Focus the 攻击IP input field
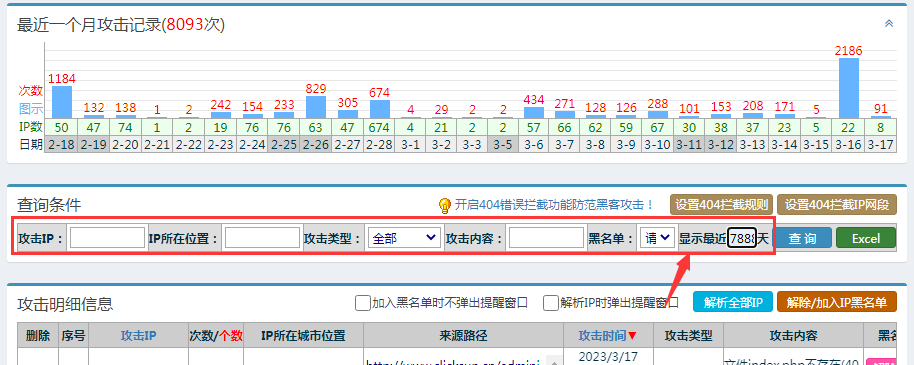The width and height of the screenshot is (914, 365). [107, 238]
